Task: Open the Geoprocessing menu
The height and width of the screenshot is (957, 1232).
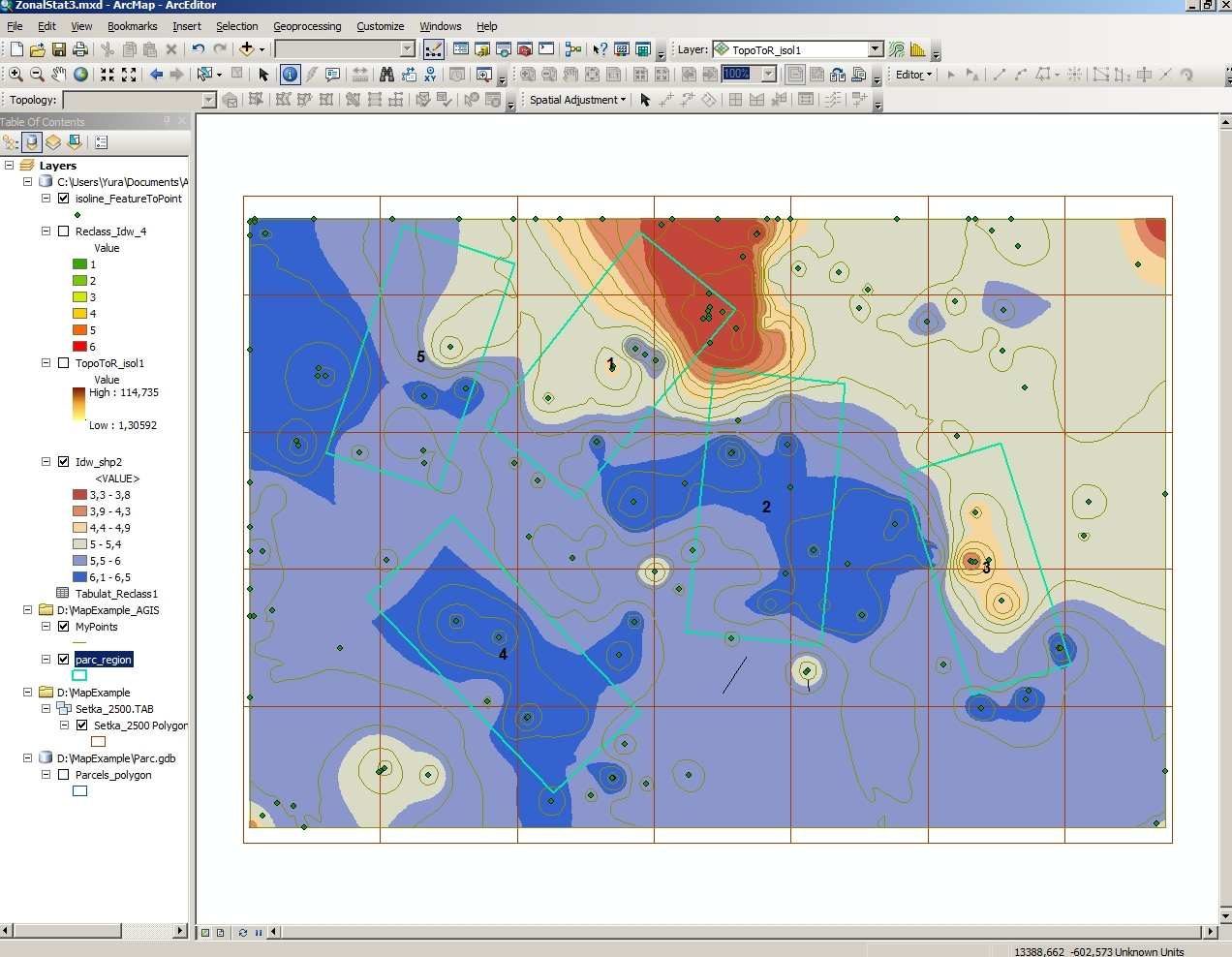Action: [x=307, y=26]
